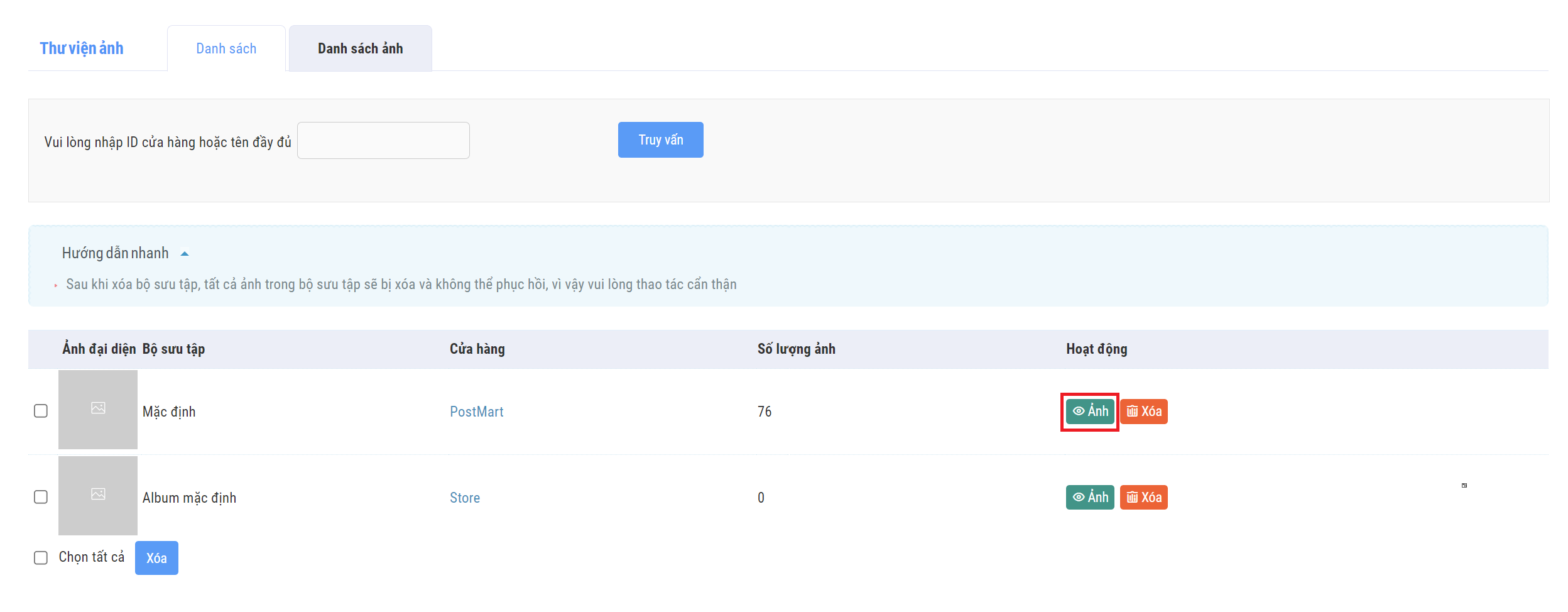Click the Album mặc định collection name
The height and width of the screenshot is (612, 1568).
tap(189, 498)
